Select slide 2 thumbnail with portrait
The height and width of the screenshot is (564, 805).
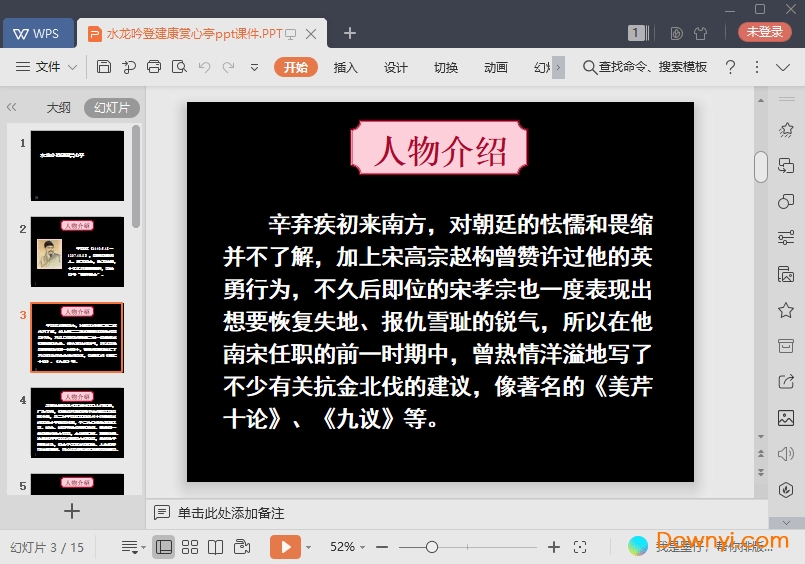(77, 251)
